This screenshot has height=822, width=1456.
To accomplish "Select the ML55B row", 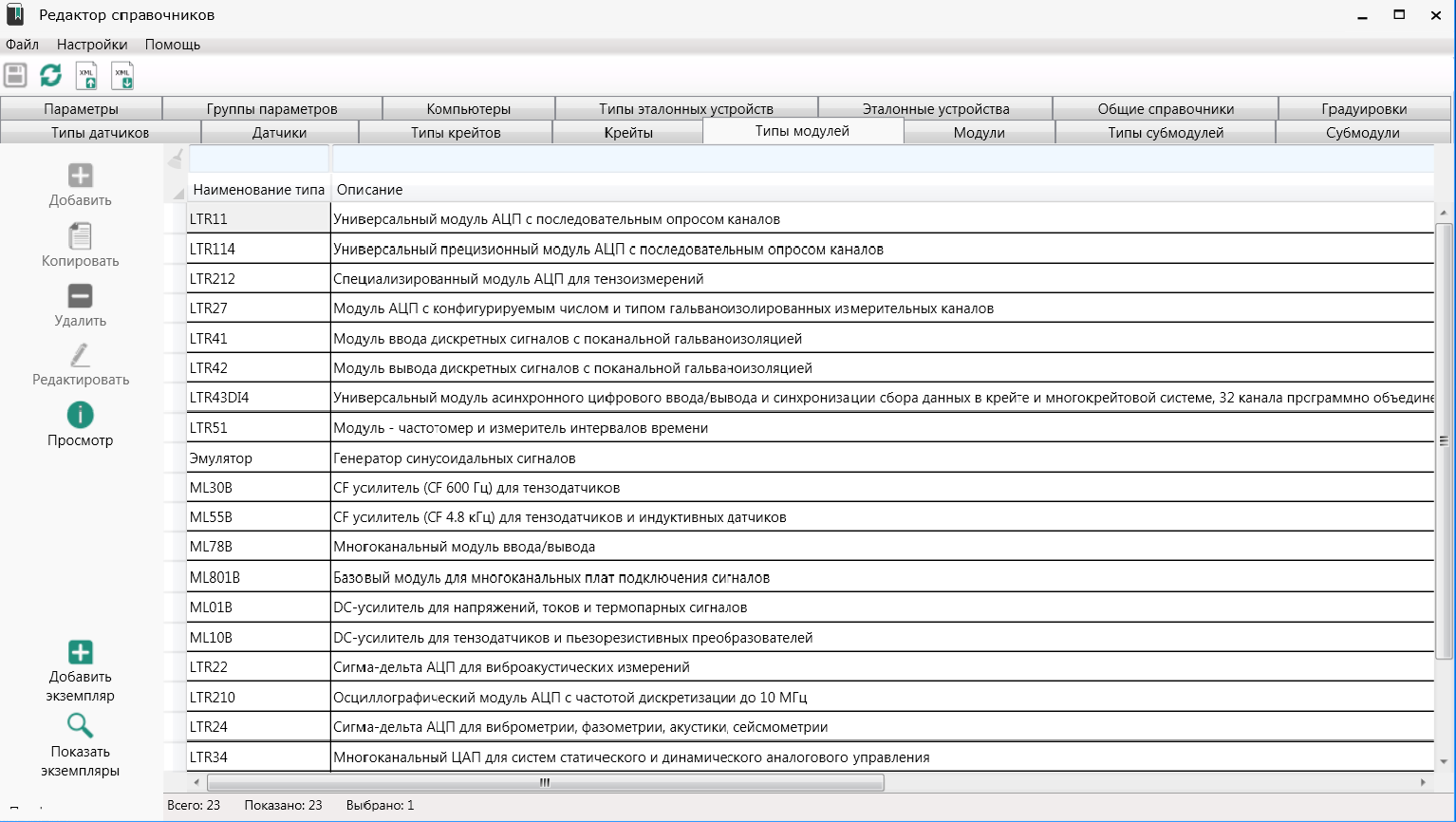I will (x=811, y=517).
